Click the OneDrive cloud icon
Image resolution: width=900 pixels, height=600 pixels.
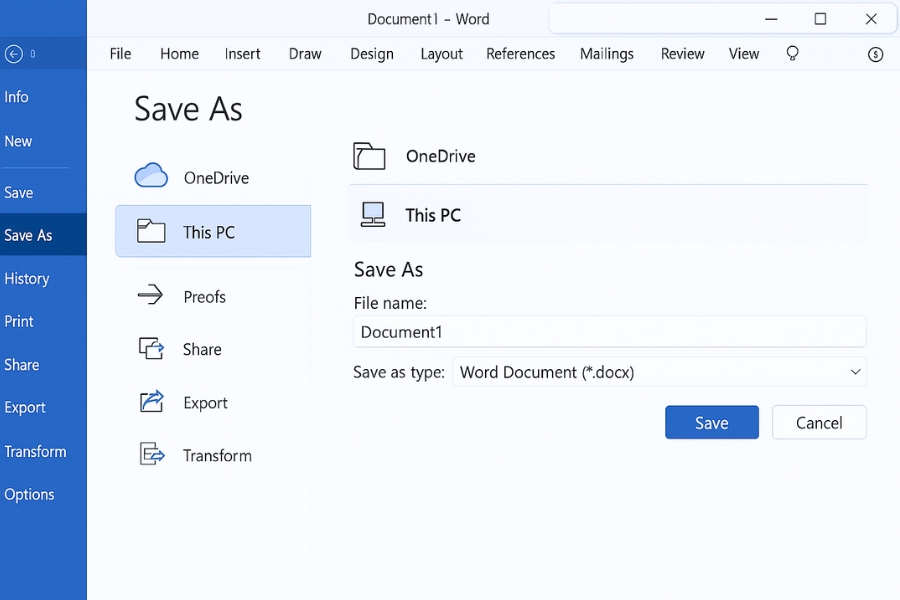coord(151,176)
